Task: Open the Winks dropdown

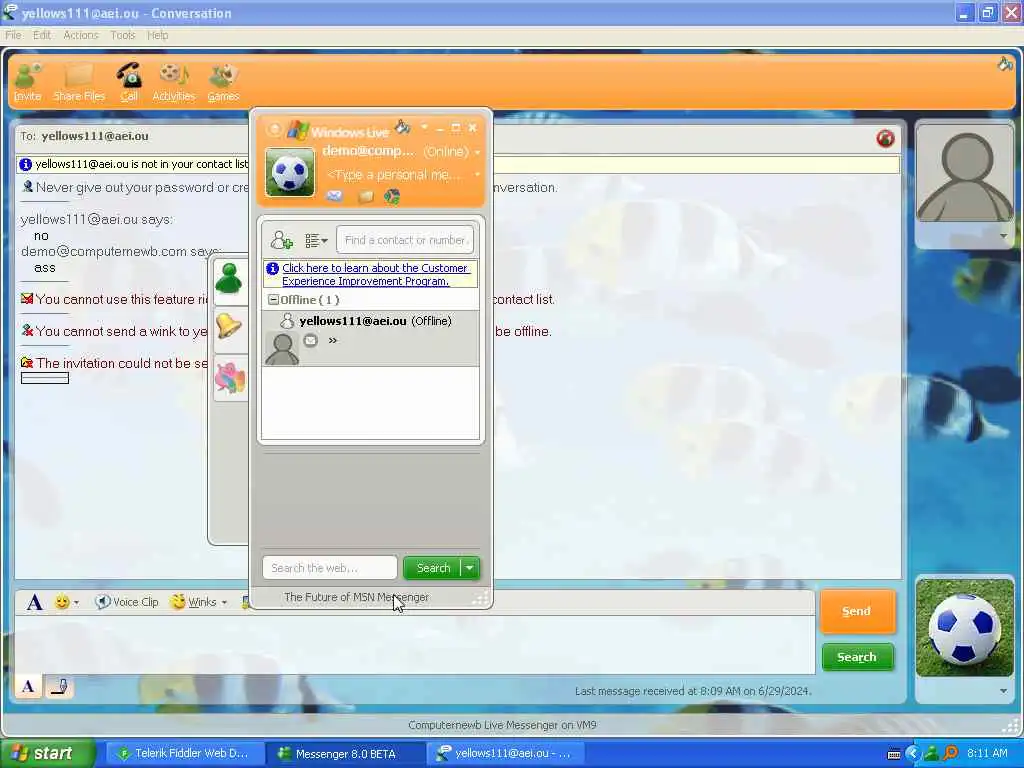Action: pyautogui.click(x=224, y=602)
